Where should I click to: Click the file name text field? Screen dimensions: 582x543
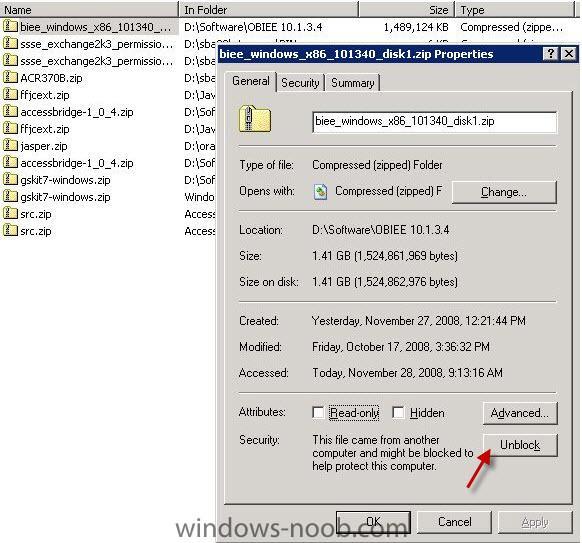[x=434, y=121]
